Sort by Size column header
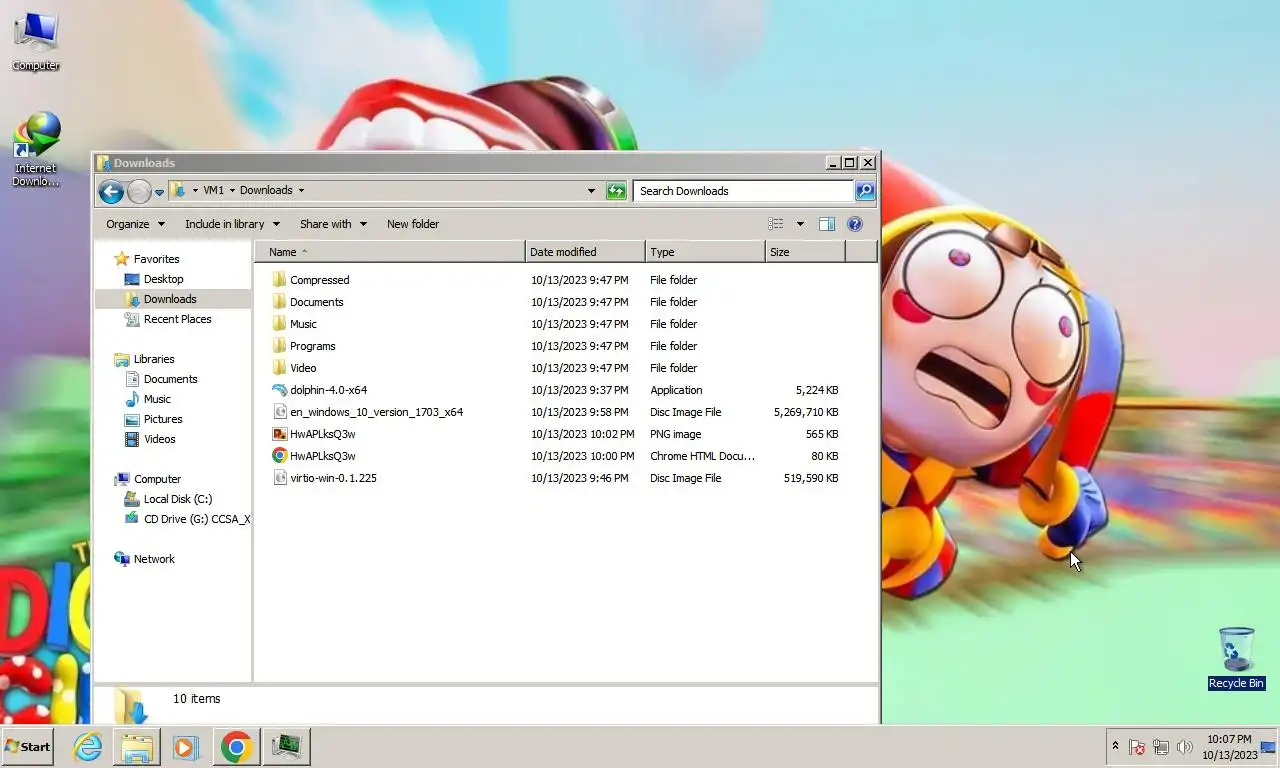The image size is (1280, 768). coord(806,252)
